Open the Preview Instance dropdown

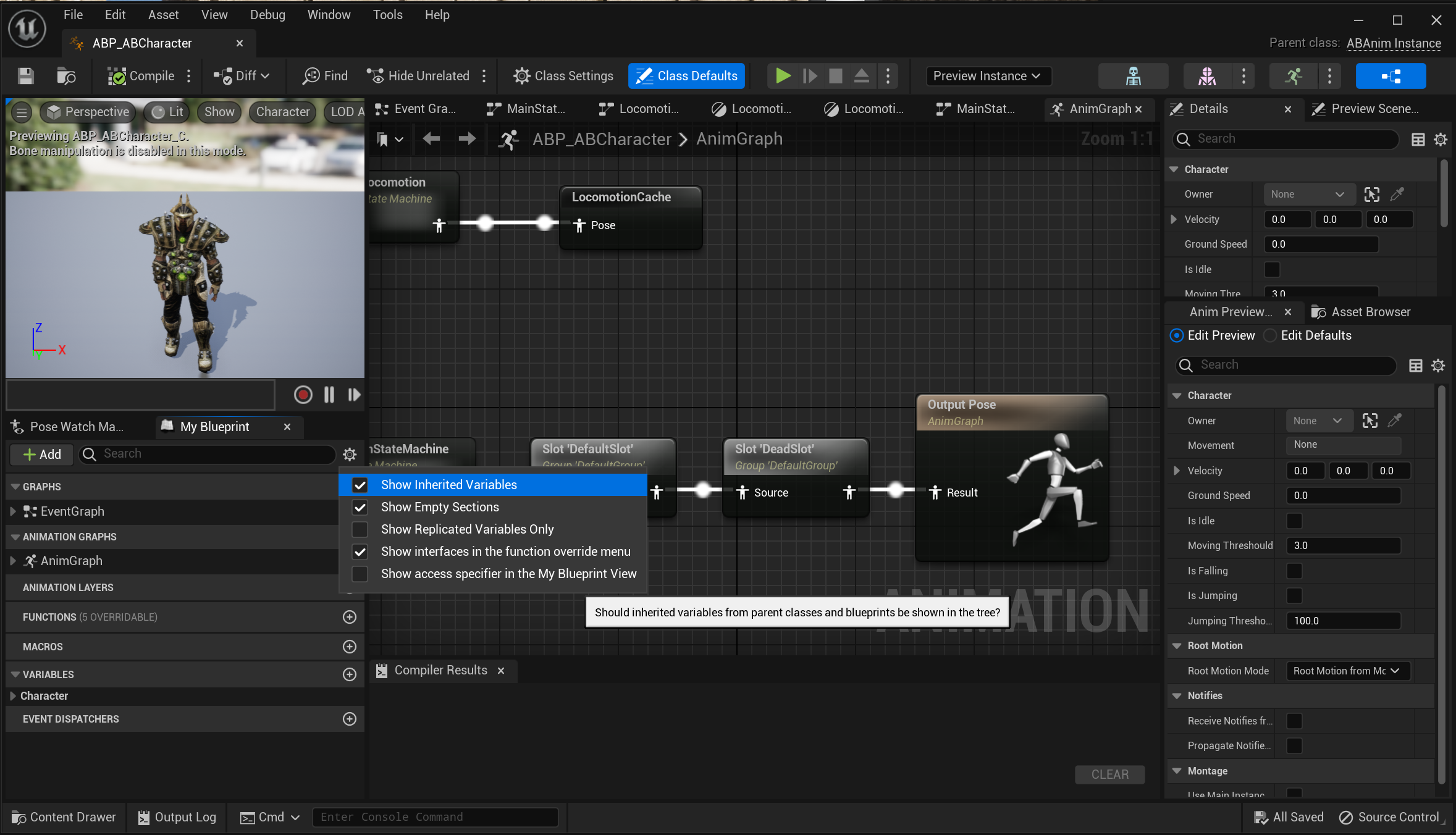pyautogui.click(x=987, y=76)
